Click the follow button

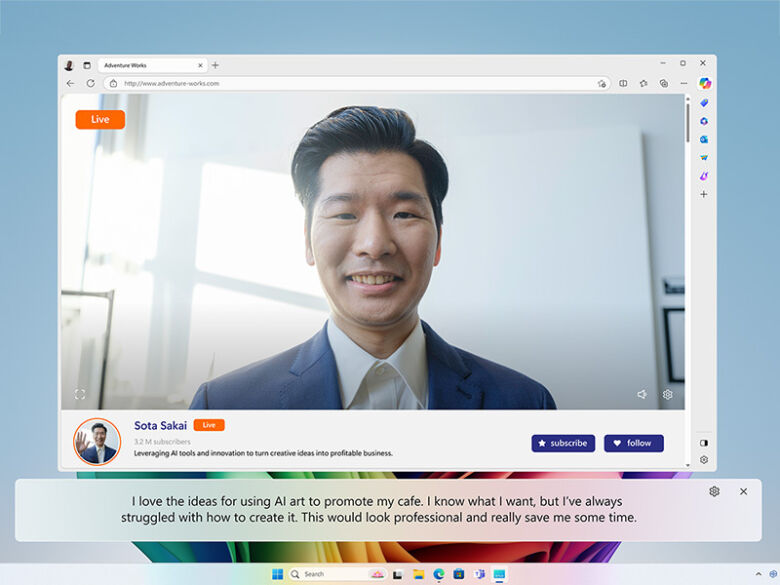(633, 443)
